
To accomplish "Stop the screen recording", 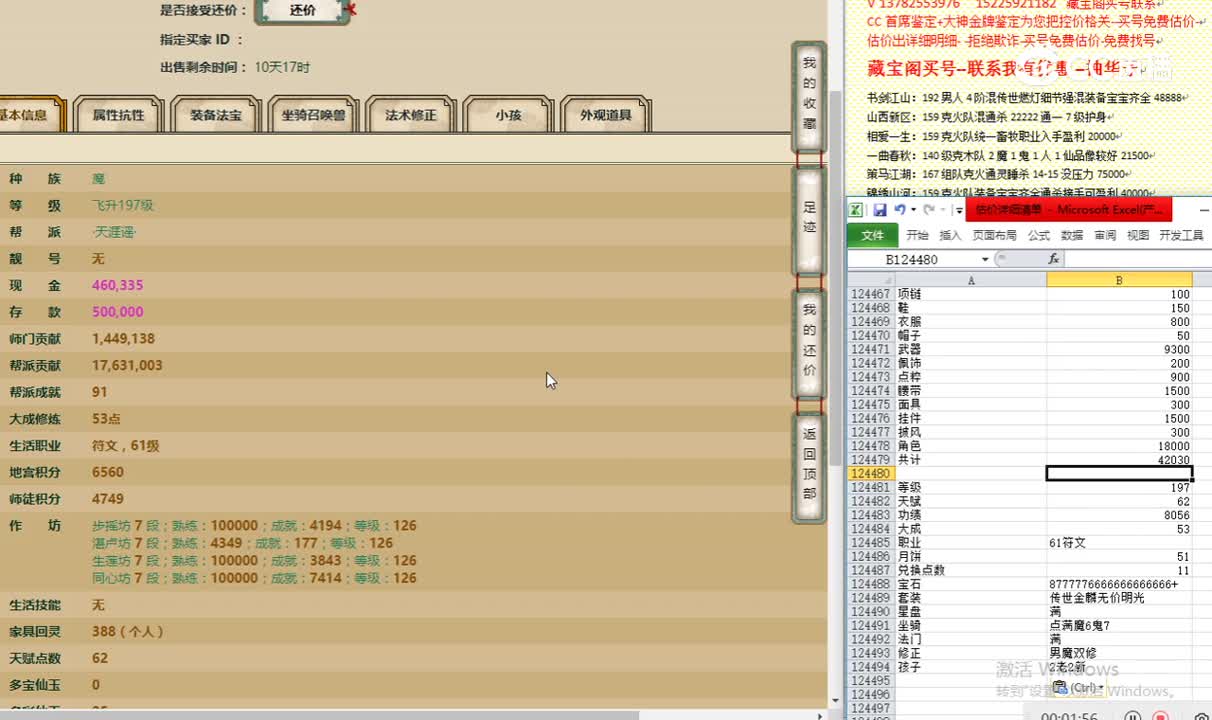I will (x=1161, y=715).
